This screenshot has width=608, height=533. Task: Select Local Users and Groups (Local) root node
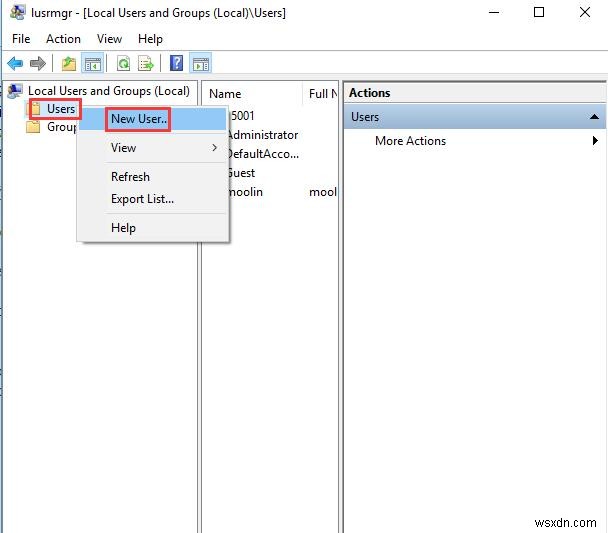point(109,91)
